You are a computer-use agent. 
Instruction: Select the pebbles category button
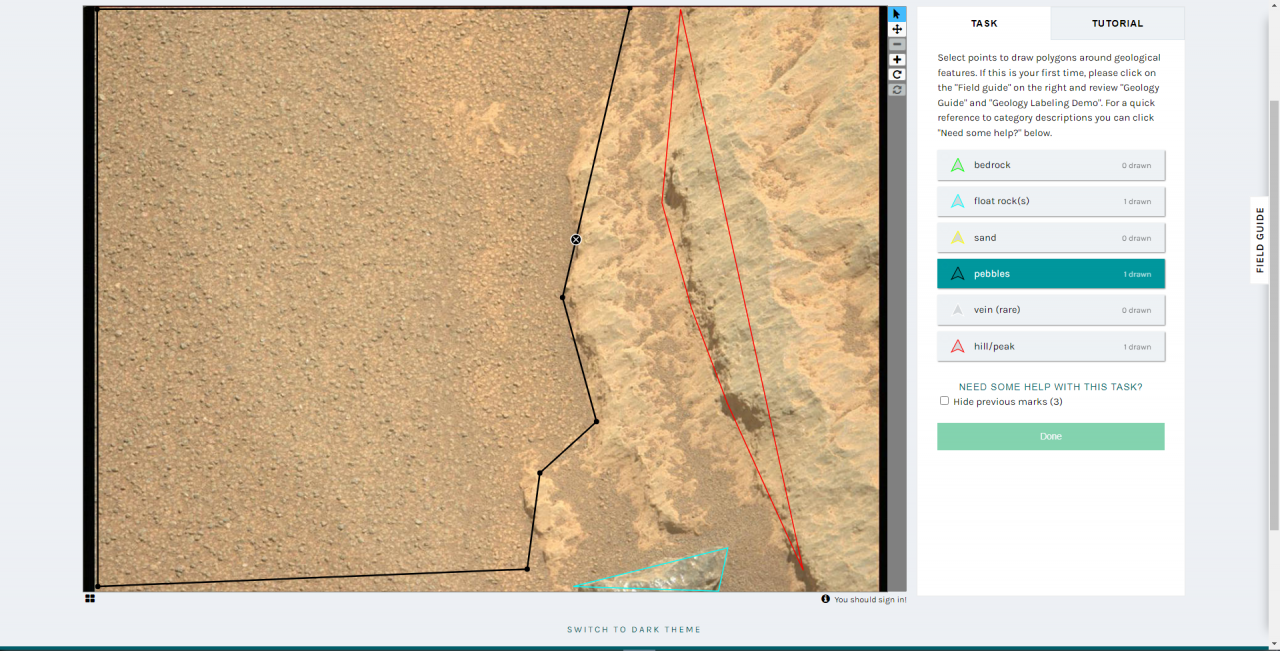pos(1051,274)
